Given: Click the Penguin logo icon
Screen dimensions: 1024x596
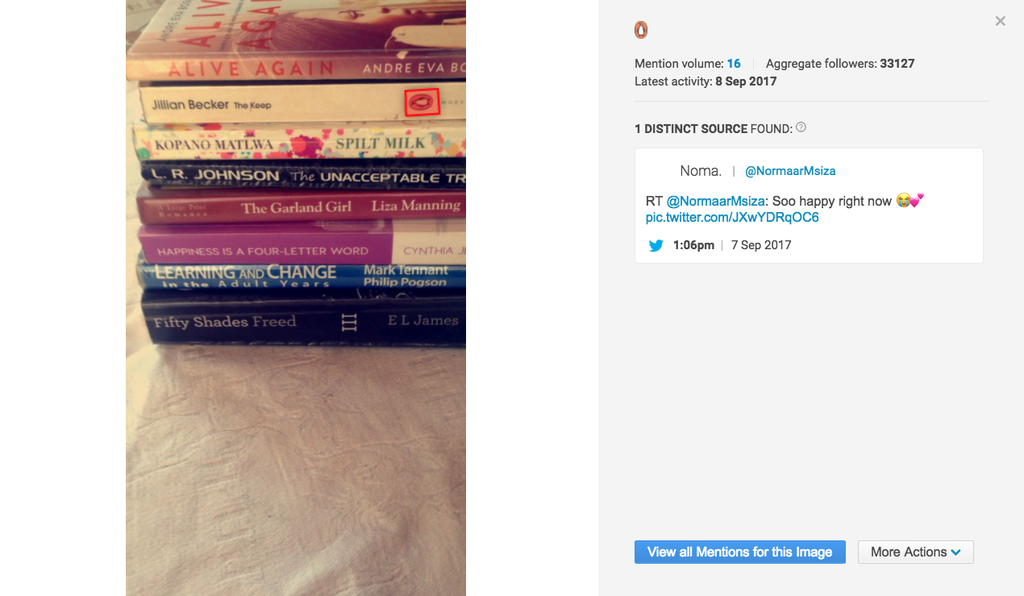Looking at the screenshot, I should click(x=641, y=29).
